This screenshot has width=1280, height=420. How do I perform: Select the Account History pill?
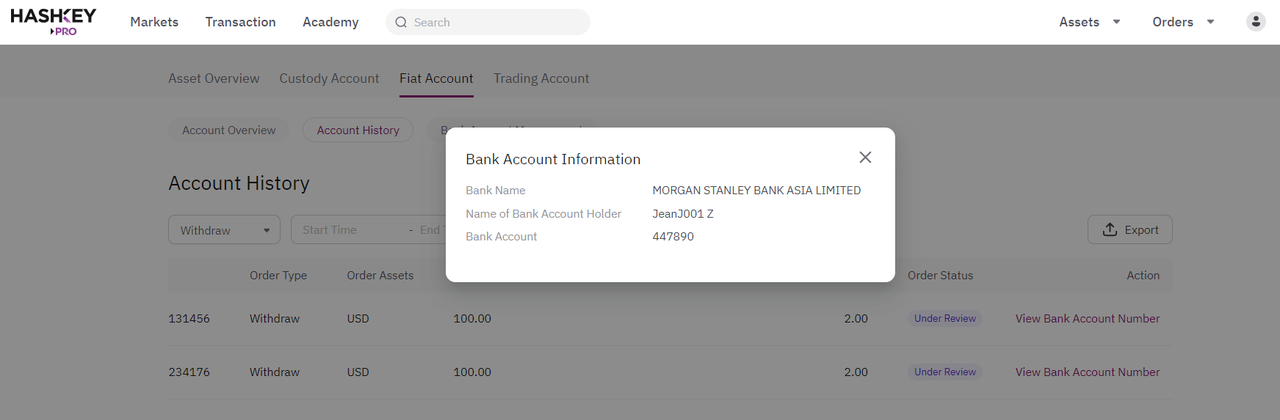pyautogui.click(x=358, y=130)
